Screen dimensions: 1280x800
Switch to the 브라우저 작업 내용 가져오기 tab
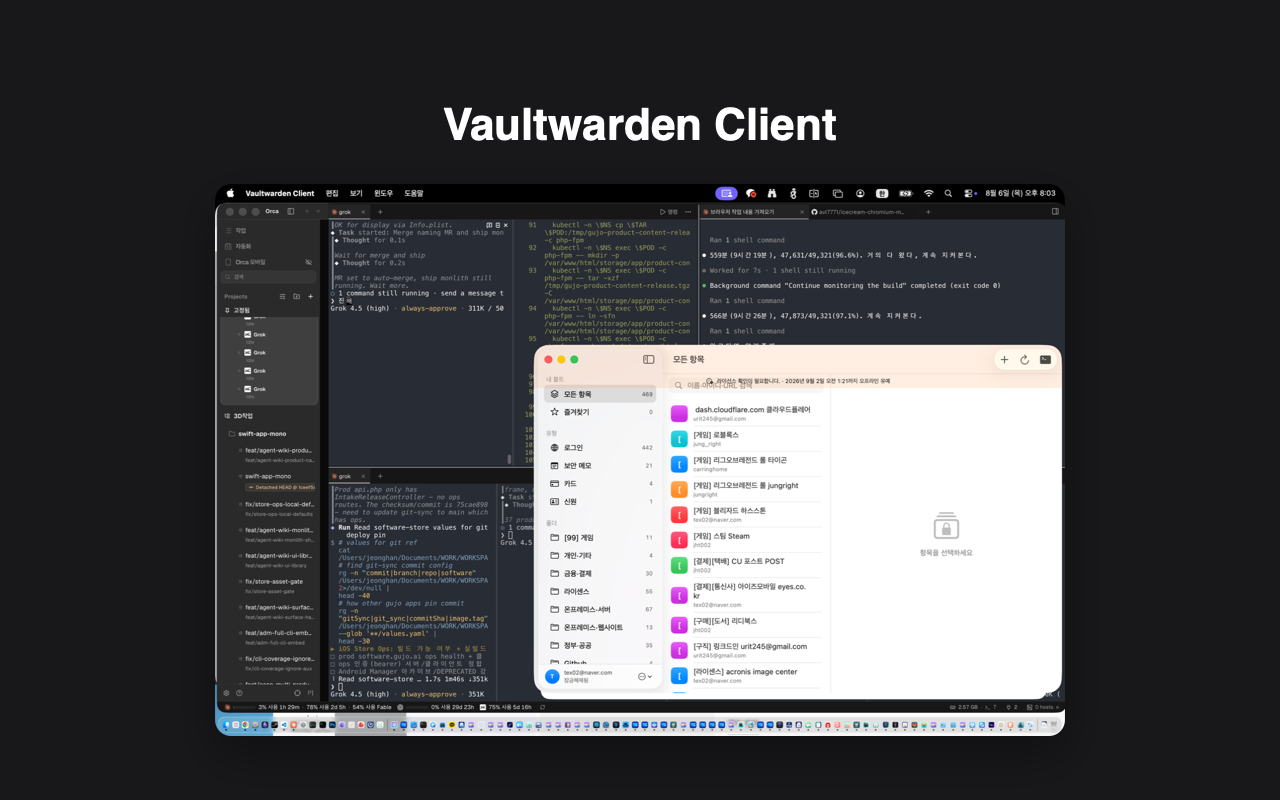(752, 212)
